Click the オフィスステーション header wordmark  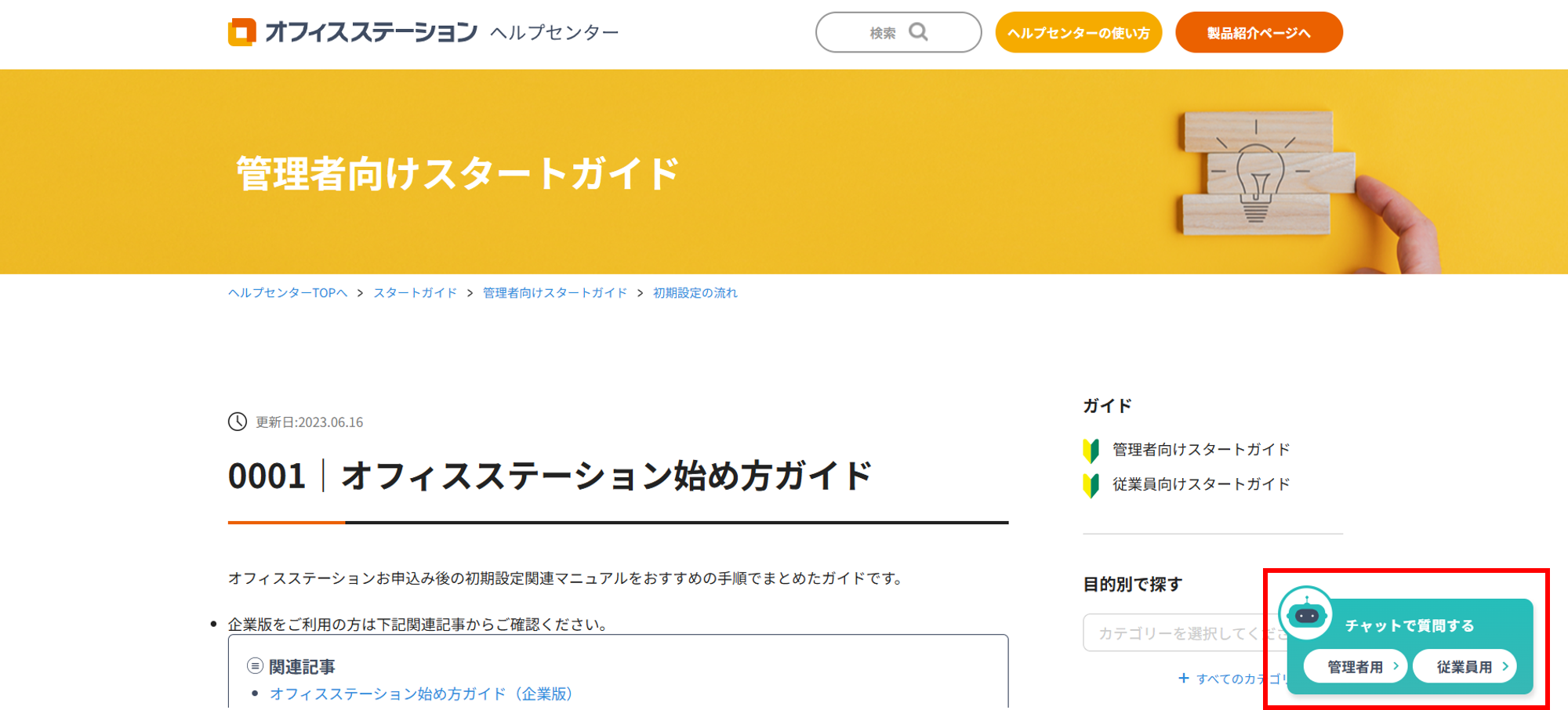[371, 32]
